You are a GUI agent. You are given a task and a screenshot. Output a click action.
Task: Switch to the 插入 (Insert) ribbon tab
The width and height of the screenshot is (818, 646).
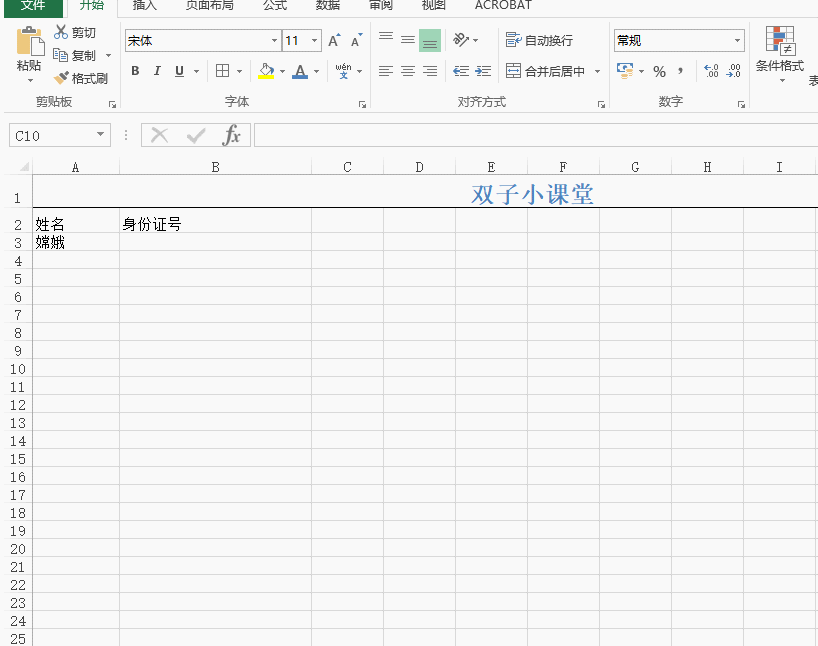pyautogui.click(x=145, y=5)
